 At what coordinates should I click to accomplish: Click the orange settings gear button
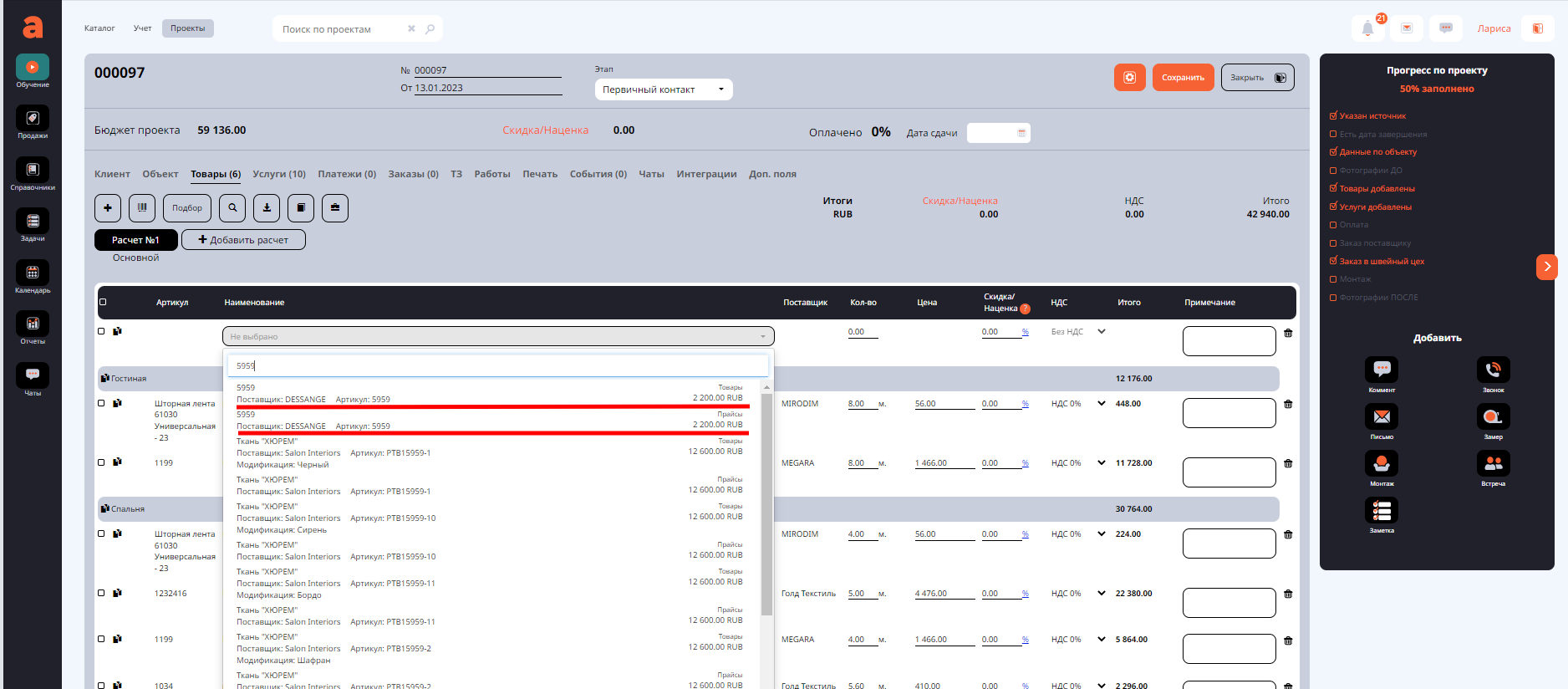click(x=1129, y=78)
